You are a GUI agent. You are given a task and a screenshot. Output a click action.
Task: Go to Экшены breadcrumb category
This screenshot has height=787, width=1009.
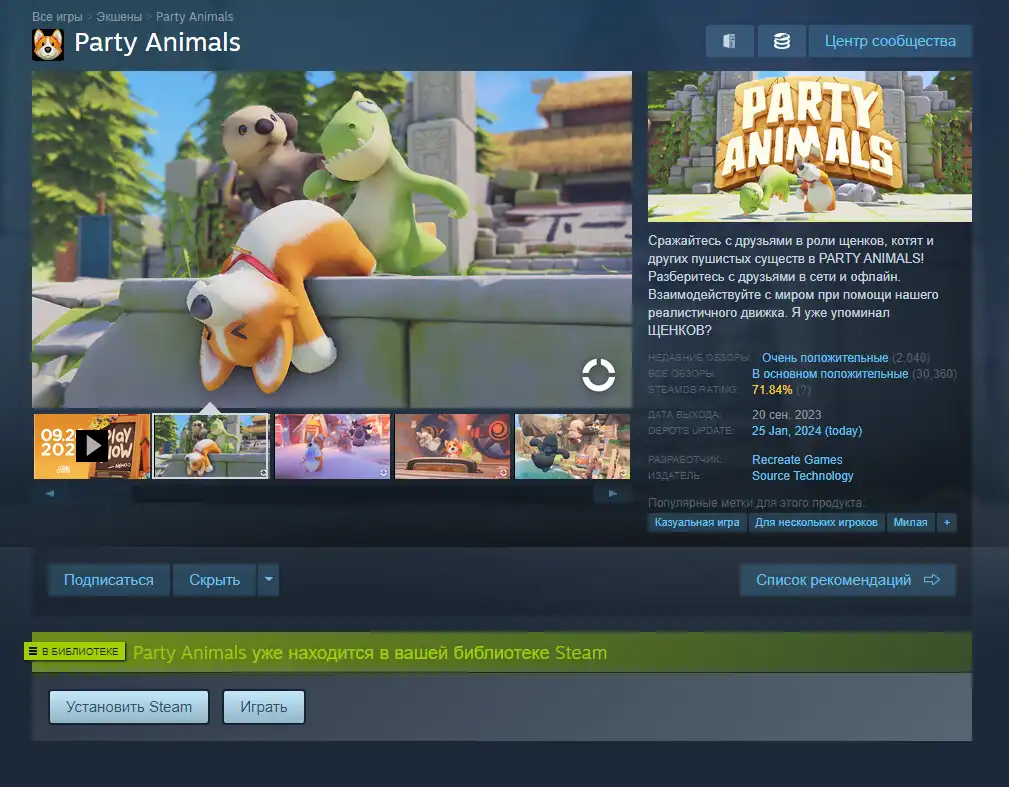tap(119, 17)
